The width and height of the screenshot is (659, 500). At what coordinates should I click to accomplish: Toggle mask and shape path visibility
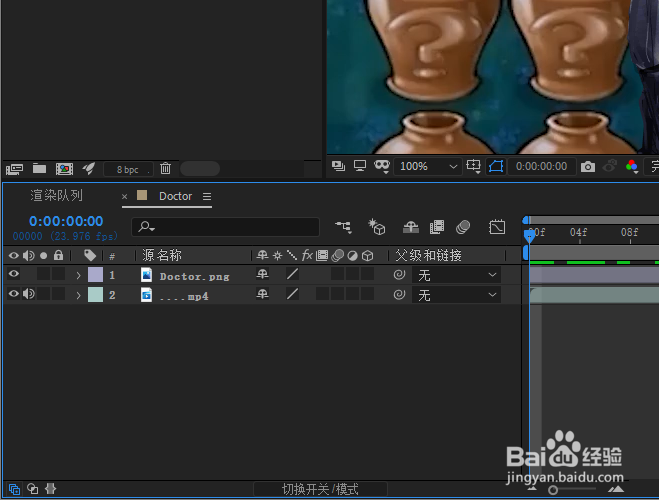(382, 166)
